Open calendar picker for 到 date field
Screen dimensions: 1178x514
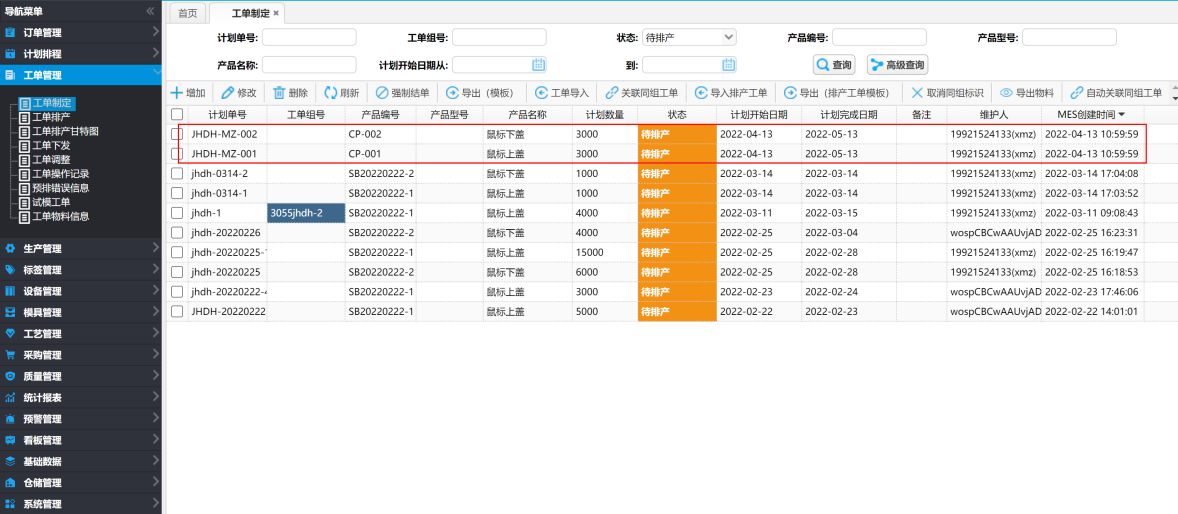pyautogui.click(x=728, y=65)
